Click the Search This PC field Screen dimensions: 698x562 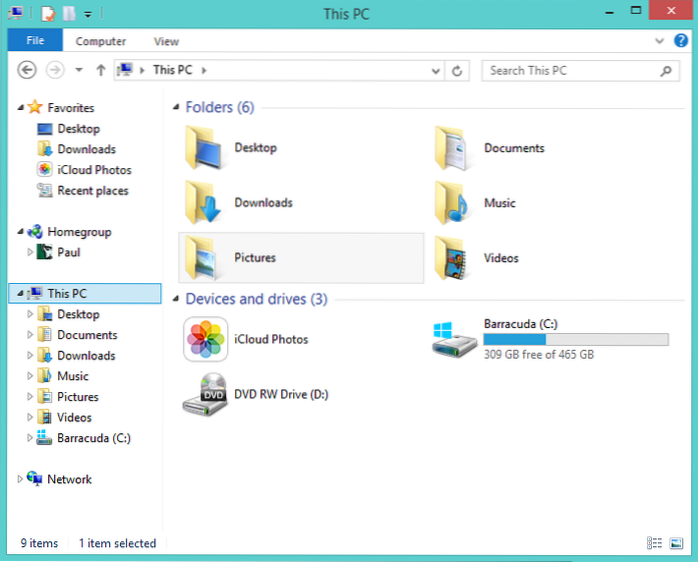tap(570, 71)
